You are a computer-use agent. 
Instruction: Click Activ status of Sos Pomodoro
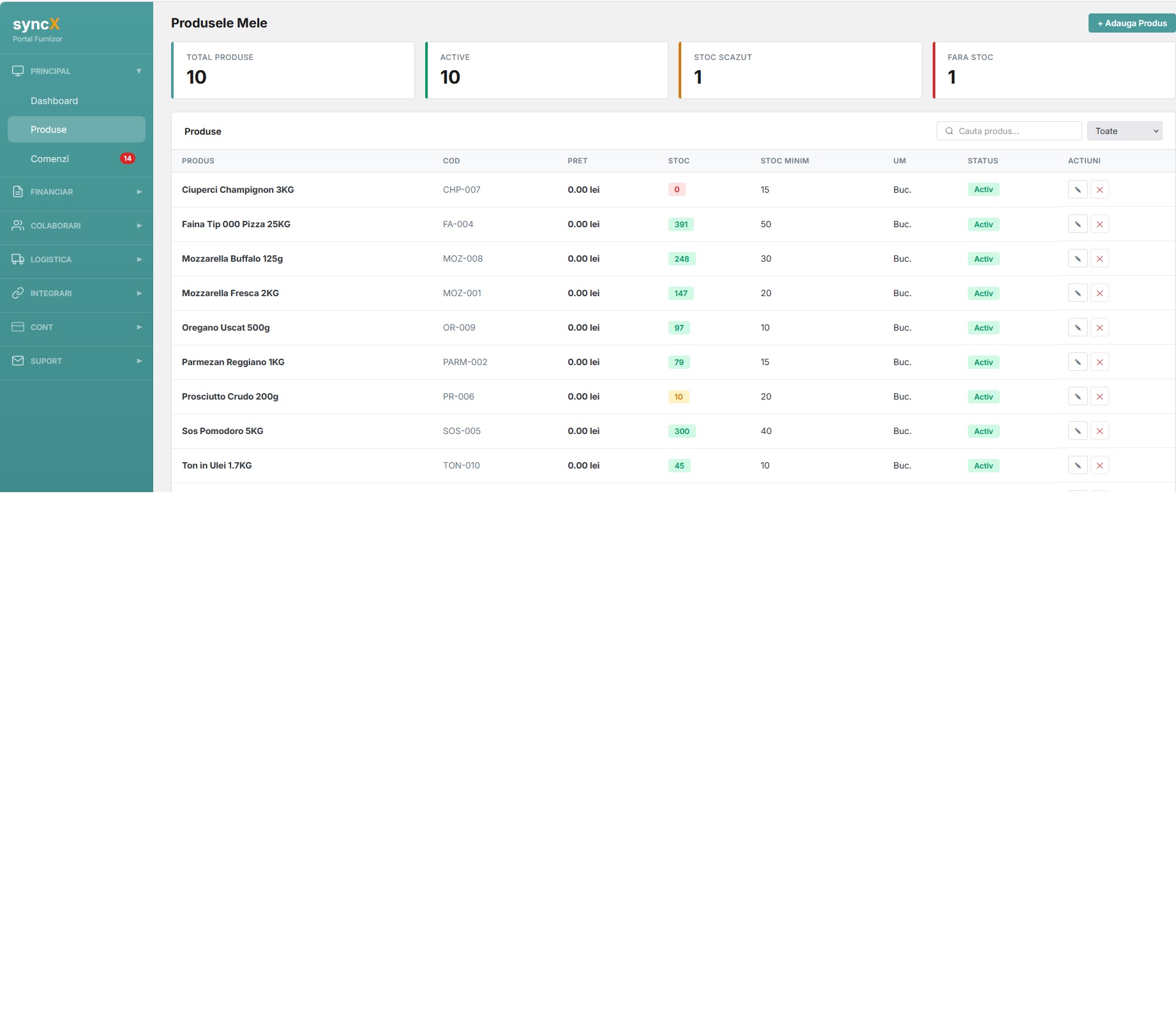coord(983,431)
